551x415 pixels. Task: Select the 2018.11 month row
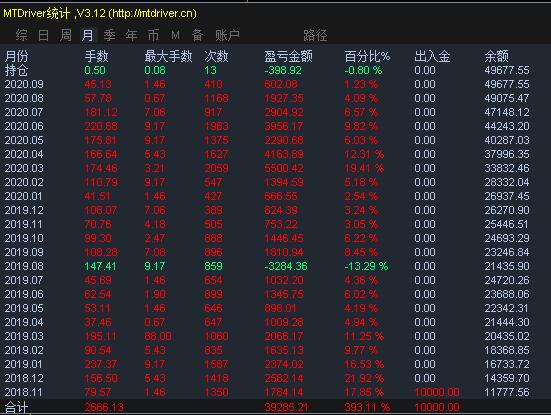[276, 392]
